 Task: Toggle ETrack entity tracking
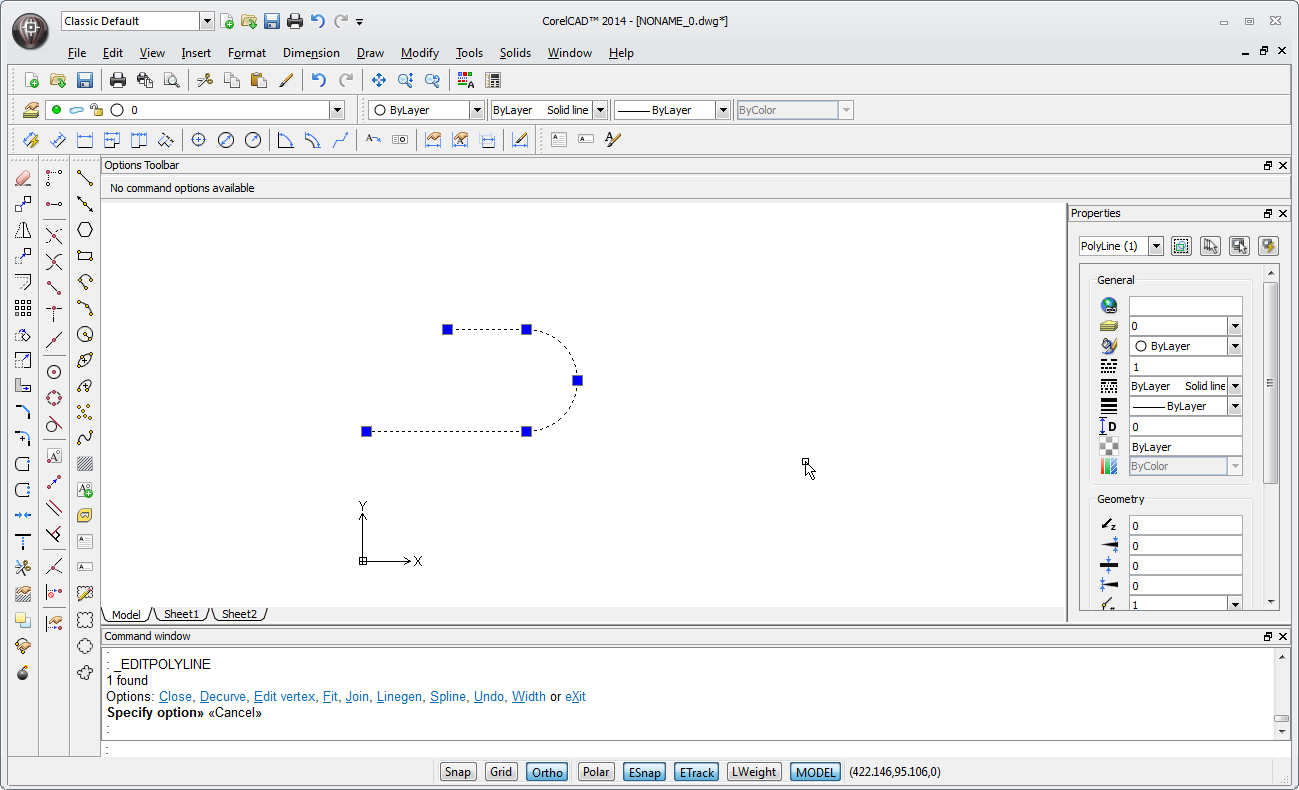click(x=696, y=772)
